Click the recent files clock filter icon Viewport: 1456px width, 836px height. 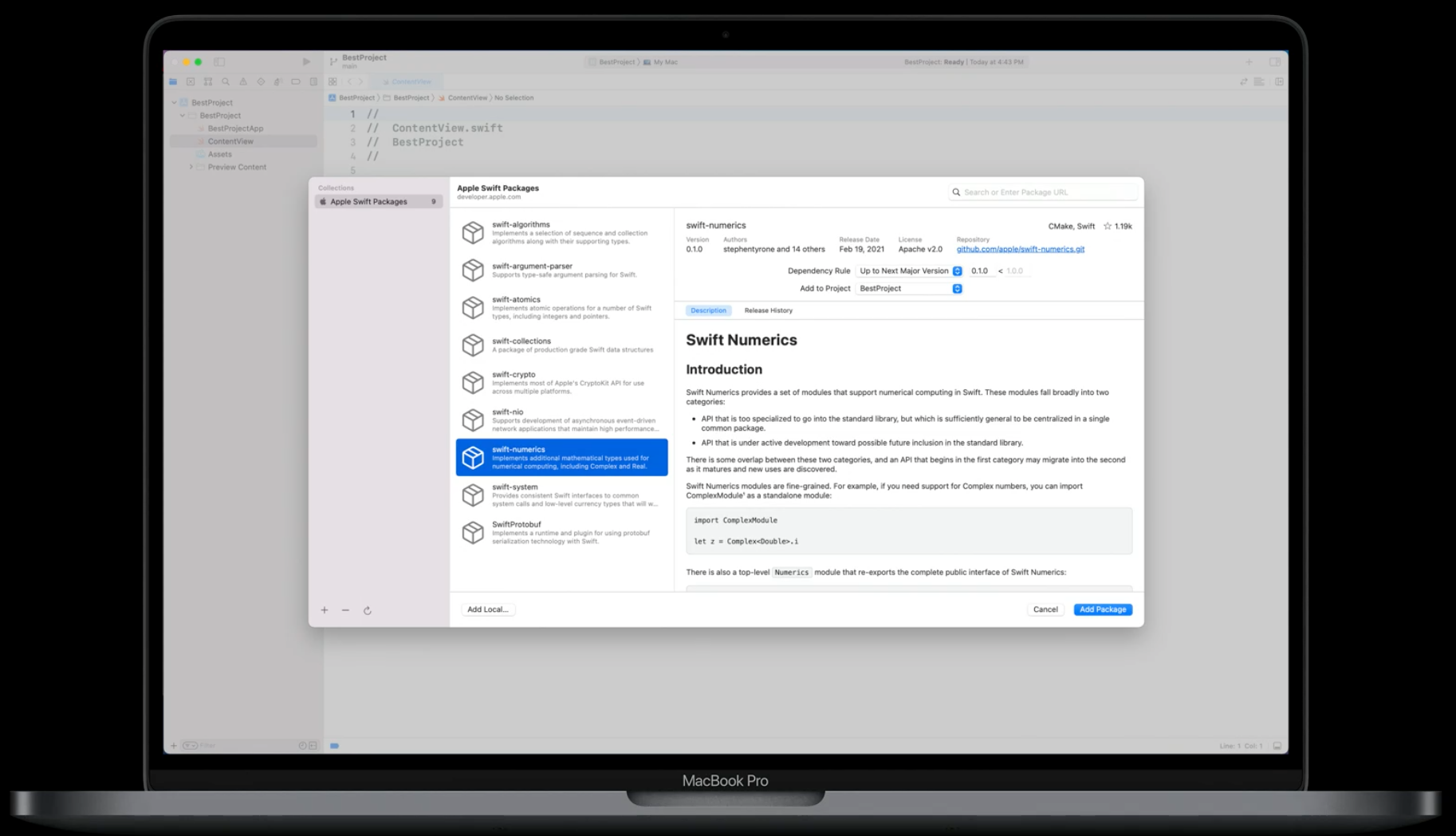click(302, 746)
